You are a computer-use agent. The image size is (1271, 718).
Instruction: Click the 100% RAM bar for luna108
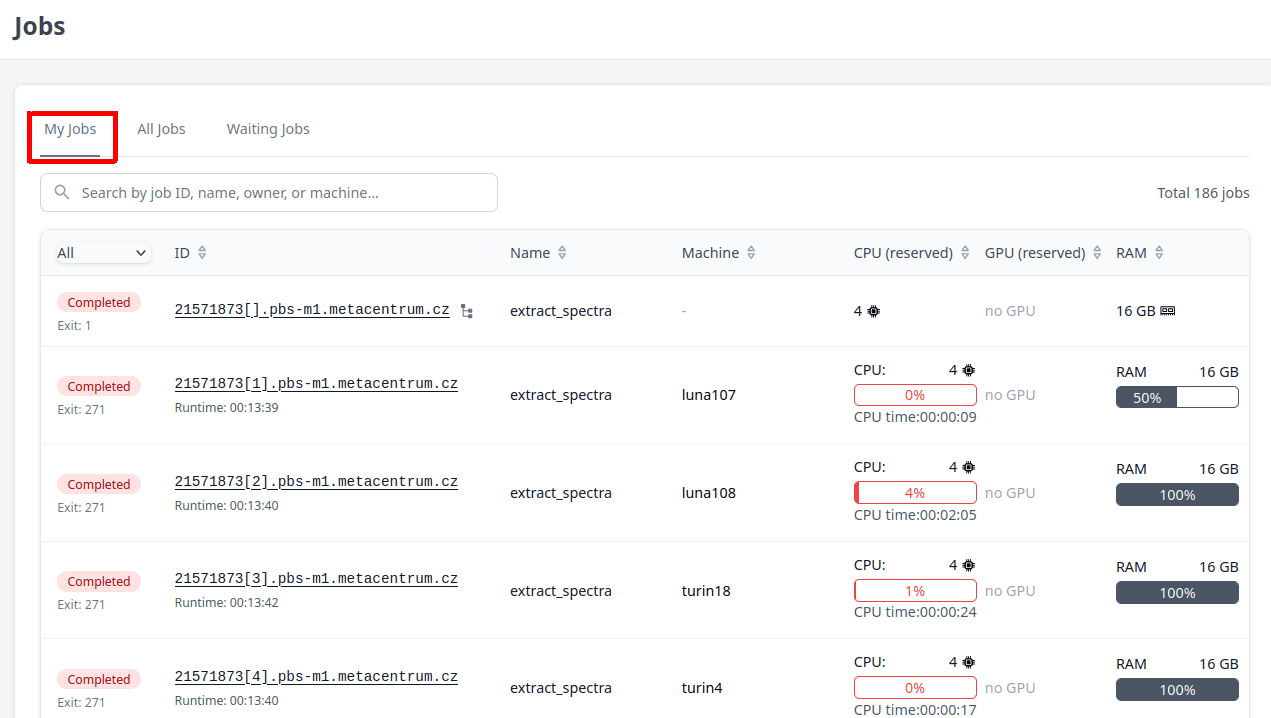tap(1177, 495)
